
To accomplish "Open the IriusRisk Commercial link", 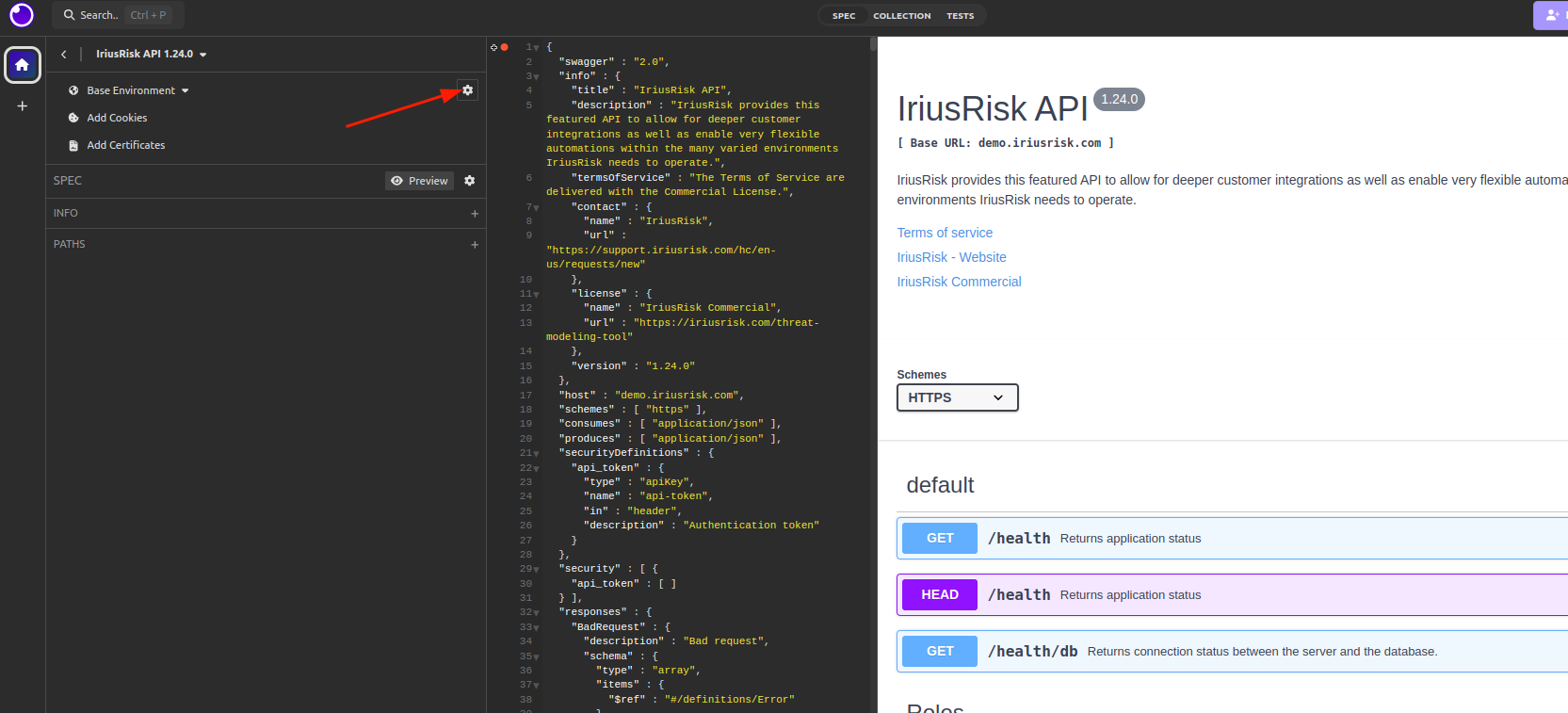I will [x=959, y=282].
